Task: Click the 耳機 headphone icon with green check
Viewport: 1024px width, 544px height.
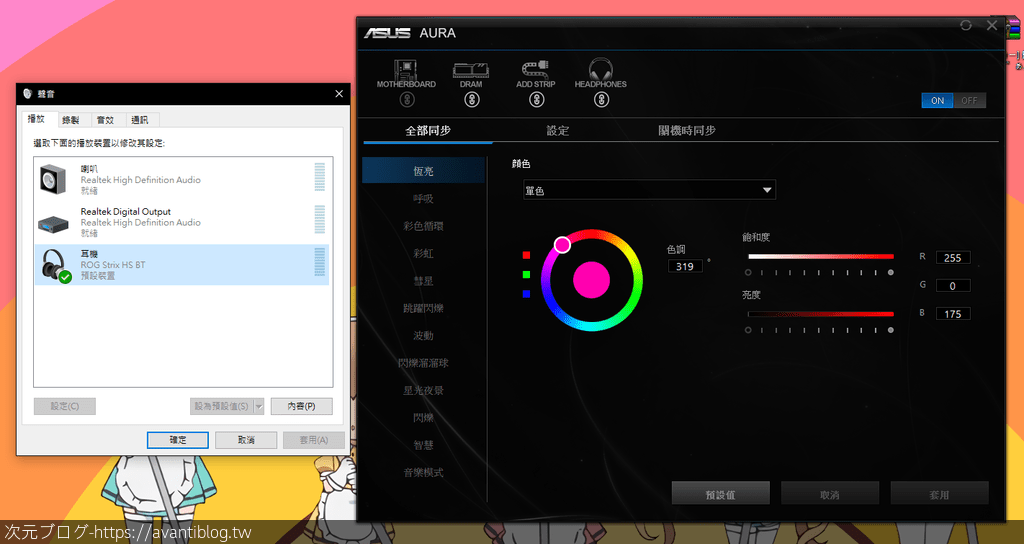Action: tap(55, 265)
